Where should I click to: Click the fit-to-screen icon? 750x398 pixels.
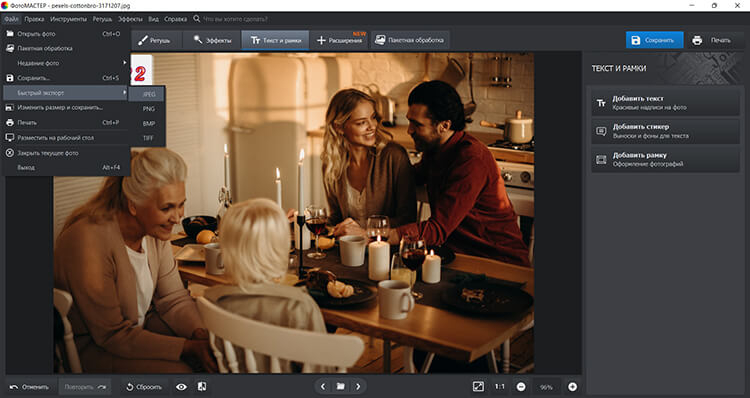[478, 387]
